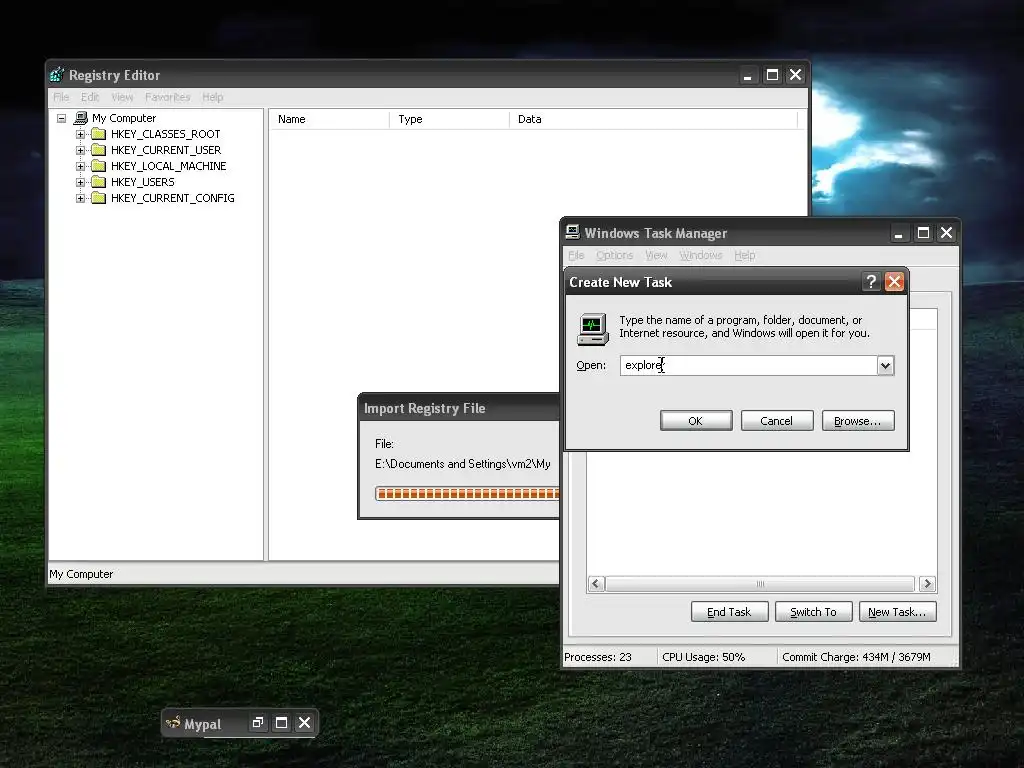Open Task Manager View menu
The image size is (1024, 768).
[x=656, y=255]
